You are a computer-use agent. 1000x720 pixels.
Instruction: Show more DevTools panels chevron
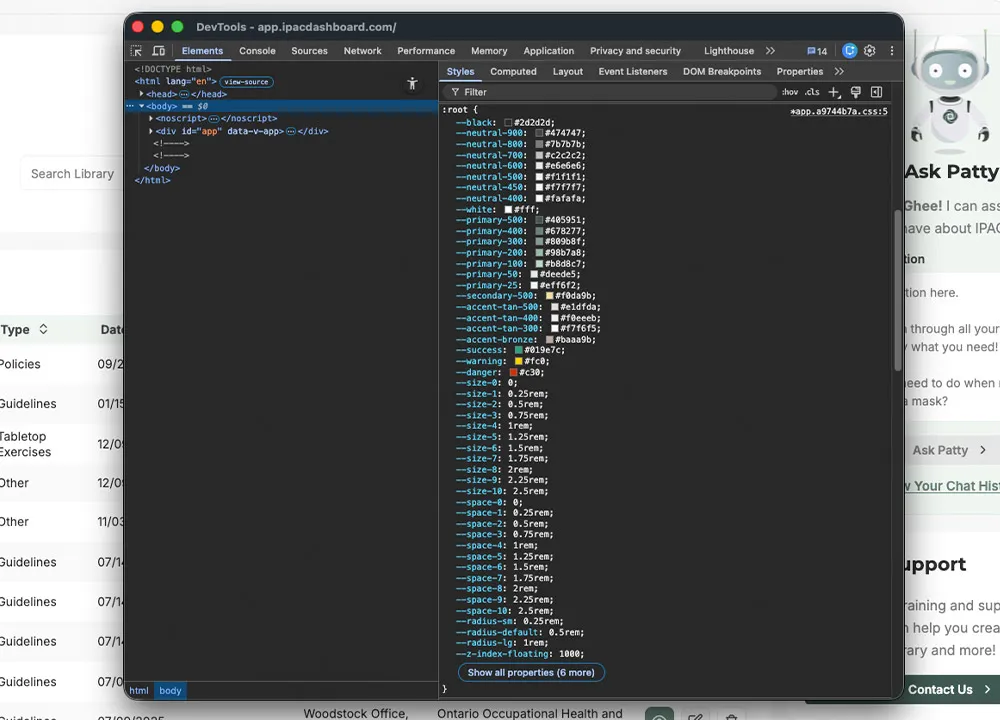pyautogui.click(x=770, y=51)
